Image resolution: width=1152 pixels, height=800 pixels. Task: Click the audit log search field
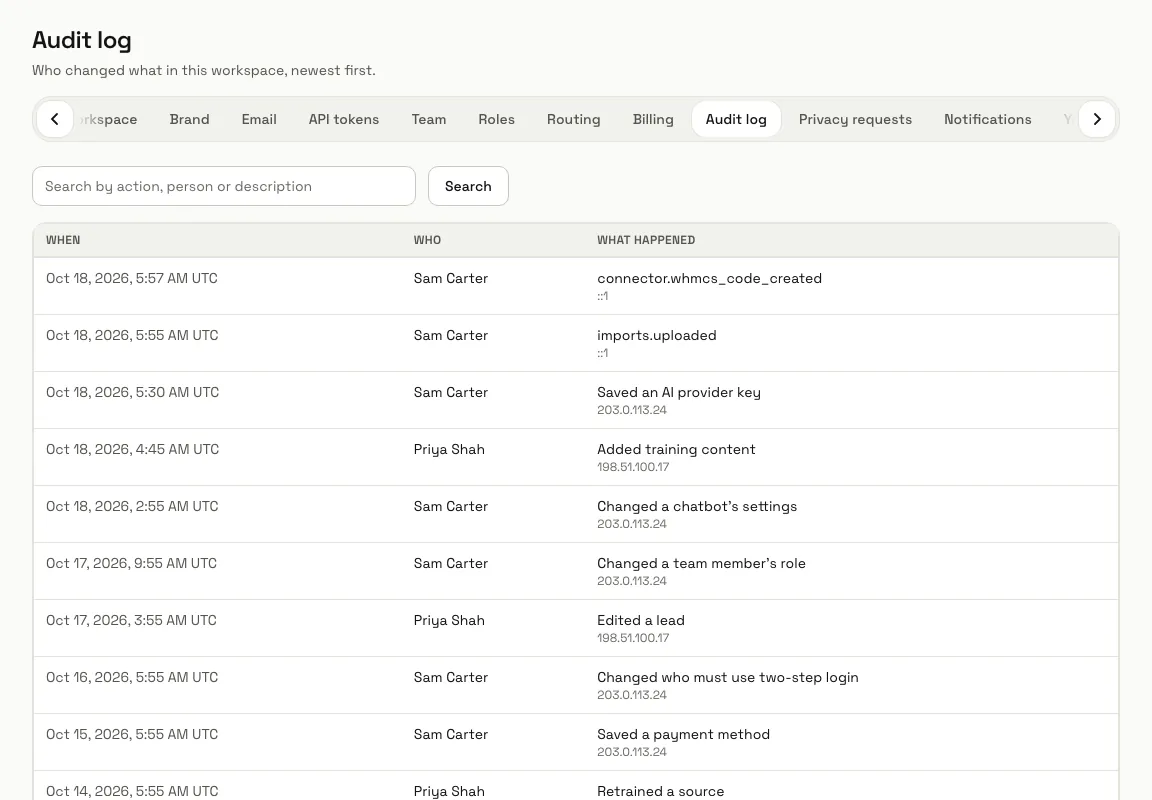point(224,186)
